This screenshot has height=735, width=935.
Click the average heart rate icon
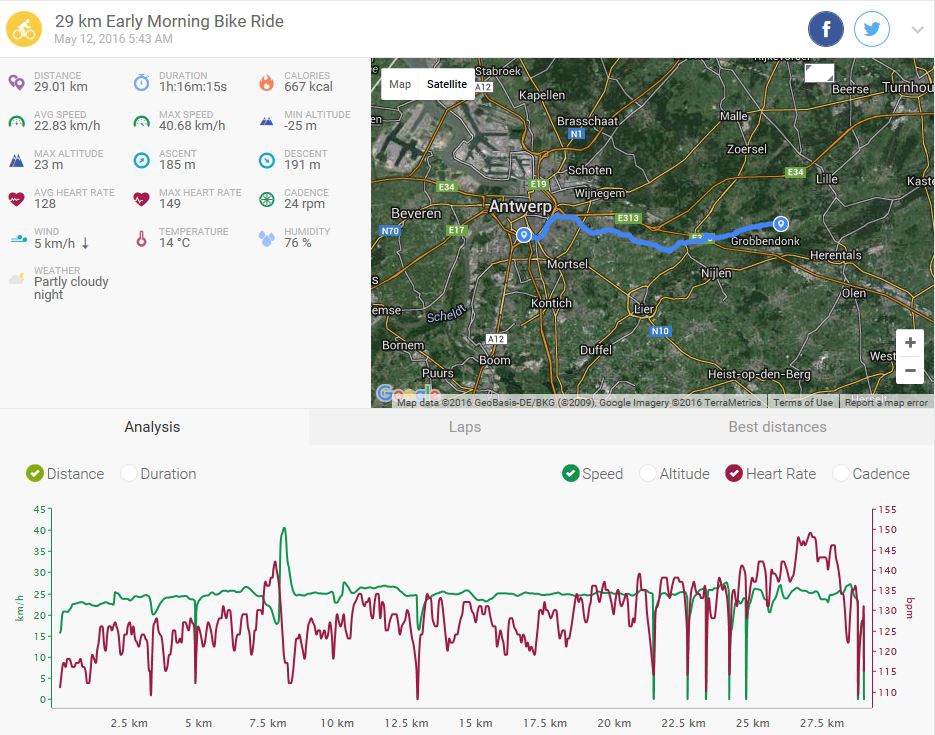(16, 199)
